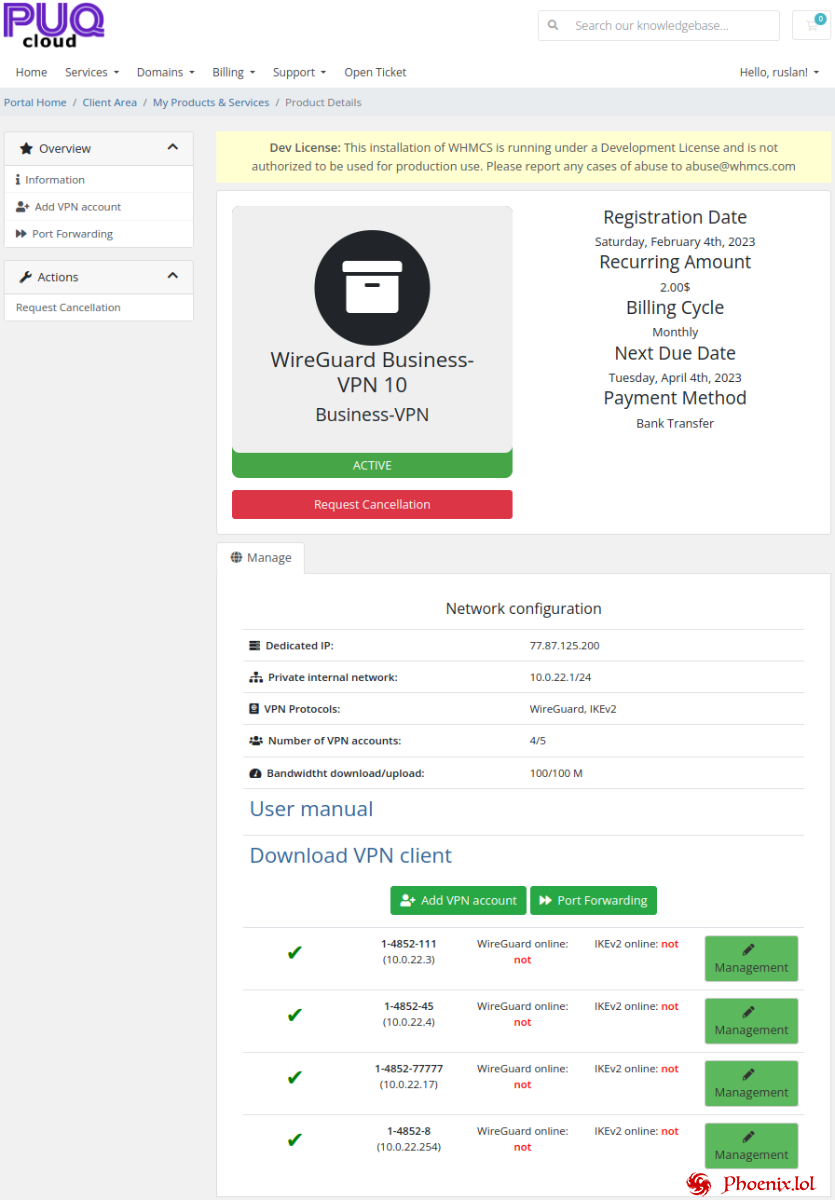Image resolution: width=835 pixels, height=1200 pixels.
Task: Expand the Services dropdown menu
Action: (x=91, y=72)
